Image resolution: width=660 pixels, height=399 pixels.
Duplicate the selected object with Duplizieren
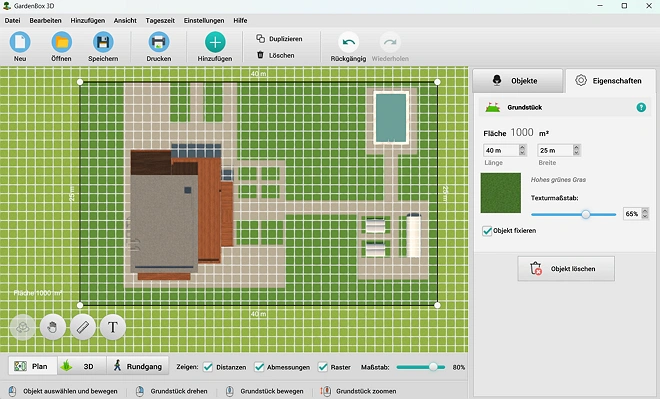[279, 39]
